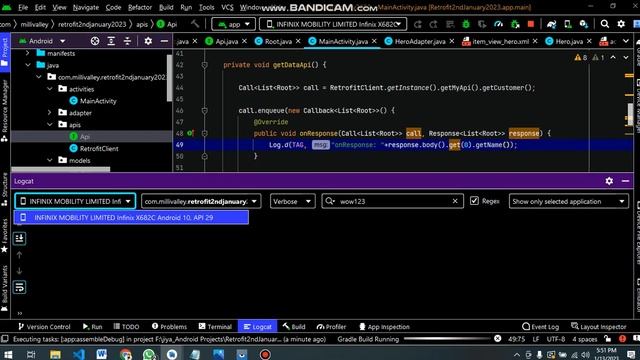The height and width of the screenshot is (360, 640).
Task: Expand the adapter package
Action: coord(50,113)
